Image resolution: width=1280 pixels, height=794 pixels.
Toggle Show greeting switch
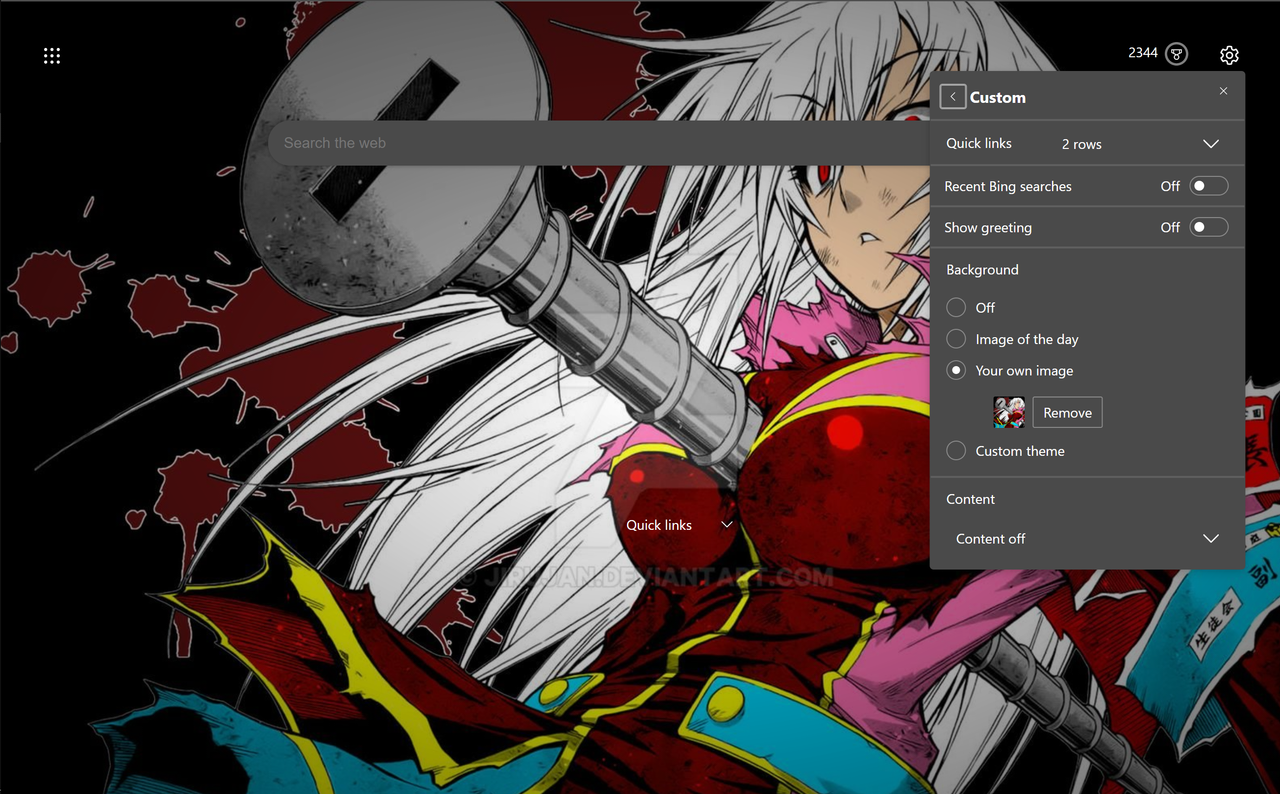coord(1208,227)
